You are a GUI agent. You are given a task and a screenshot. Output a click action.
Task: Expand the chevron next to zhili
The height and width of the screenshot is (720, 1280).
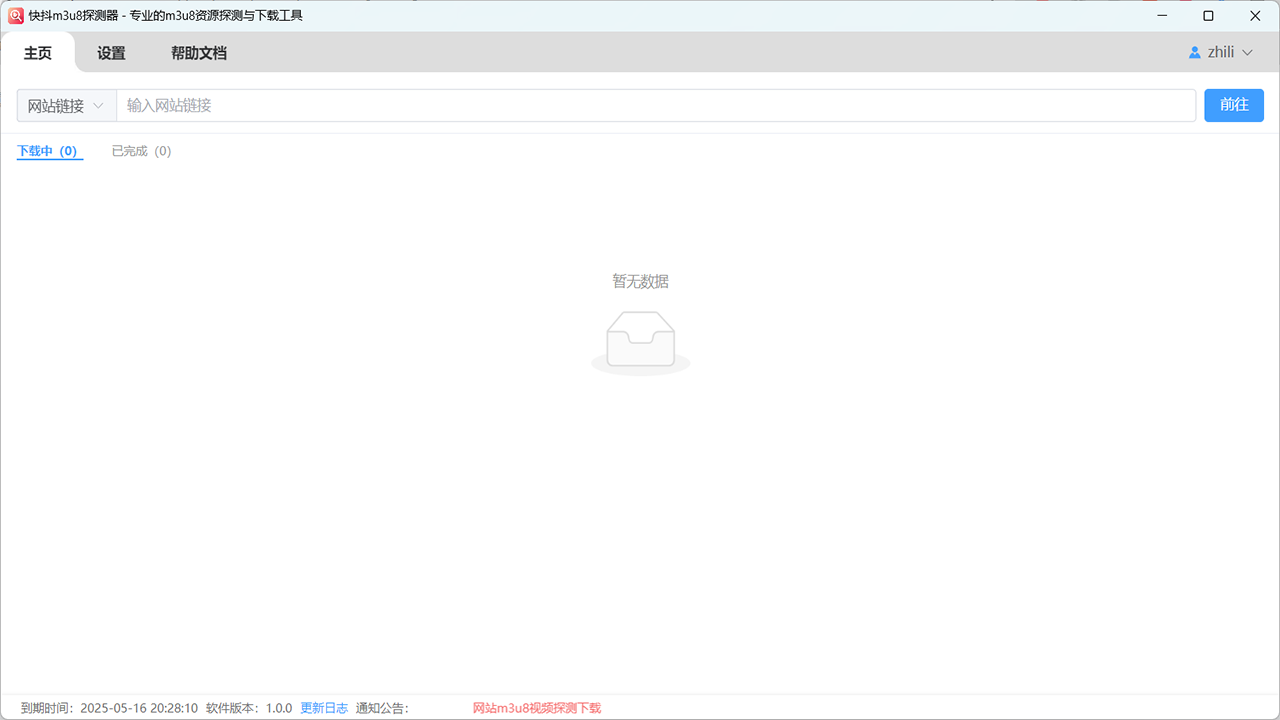(x=1247, y=53)
